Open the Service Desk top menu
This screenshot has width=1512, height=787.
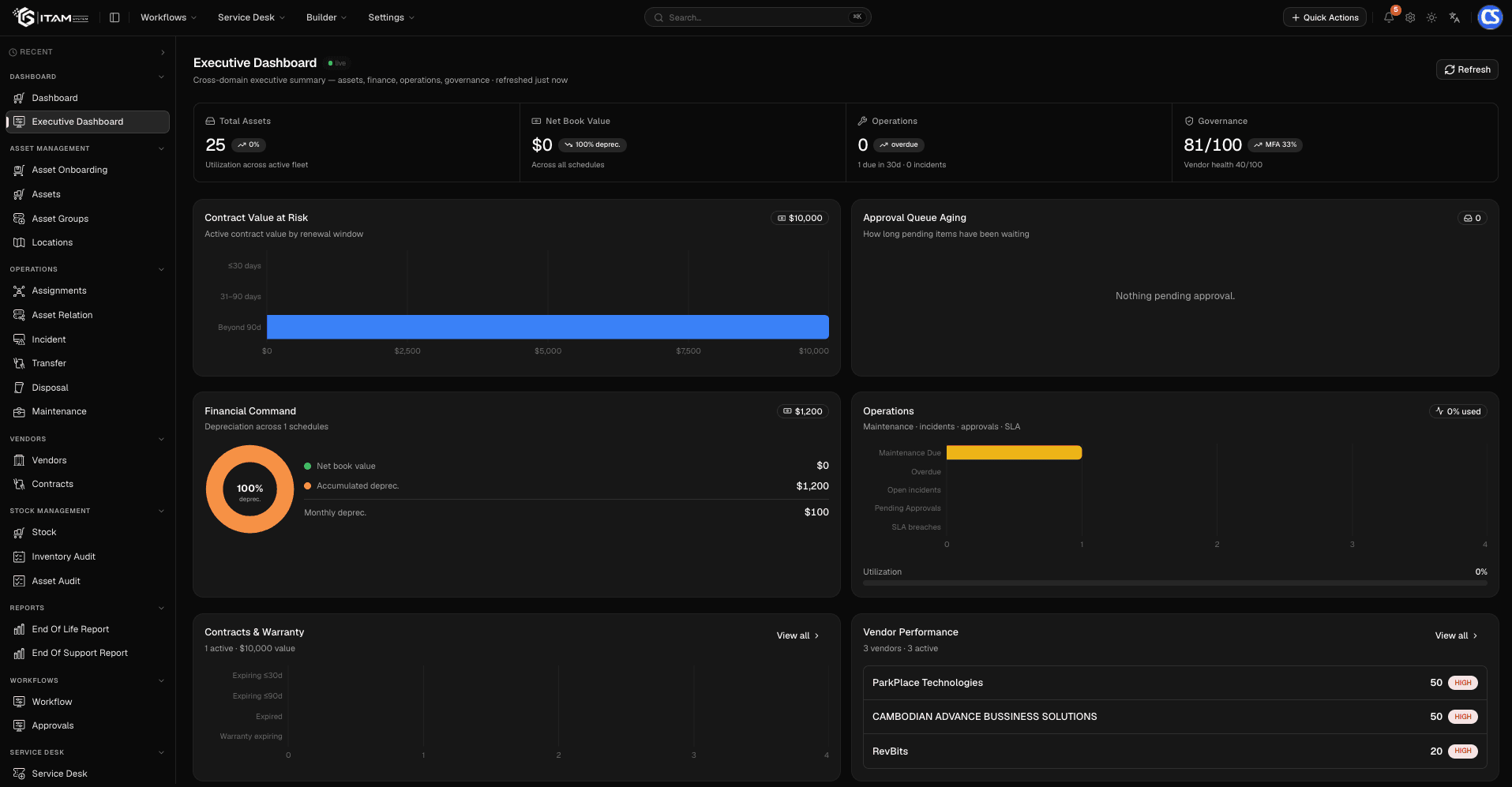(x=251, y=17)
